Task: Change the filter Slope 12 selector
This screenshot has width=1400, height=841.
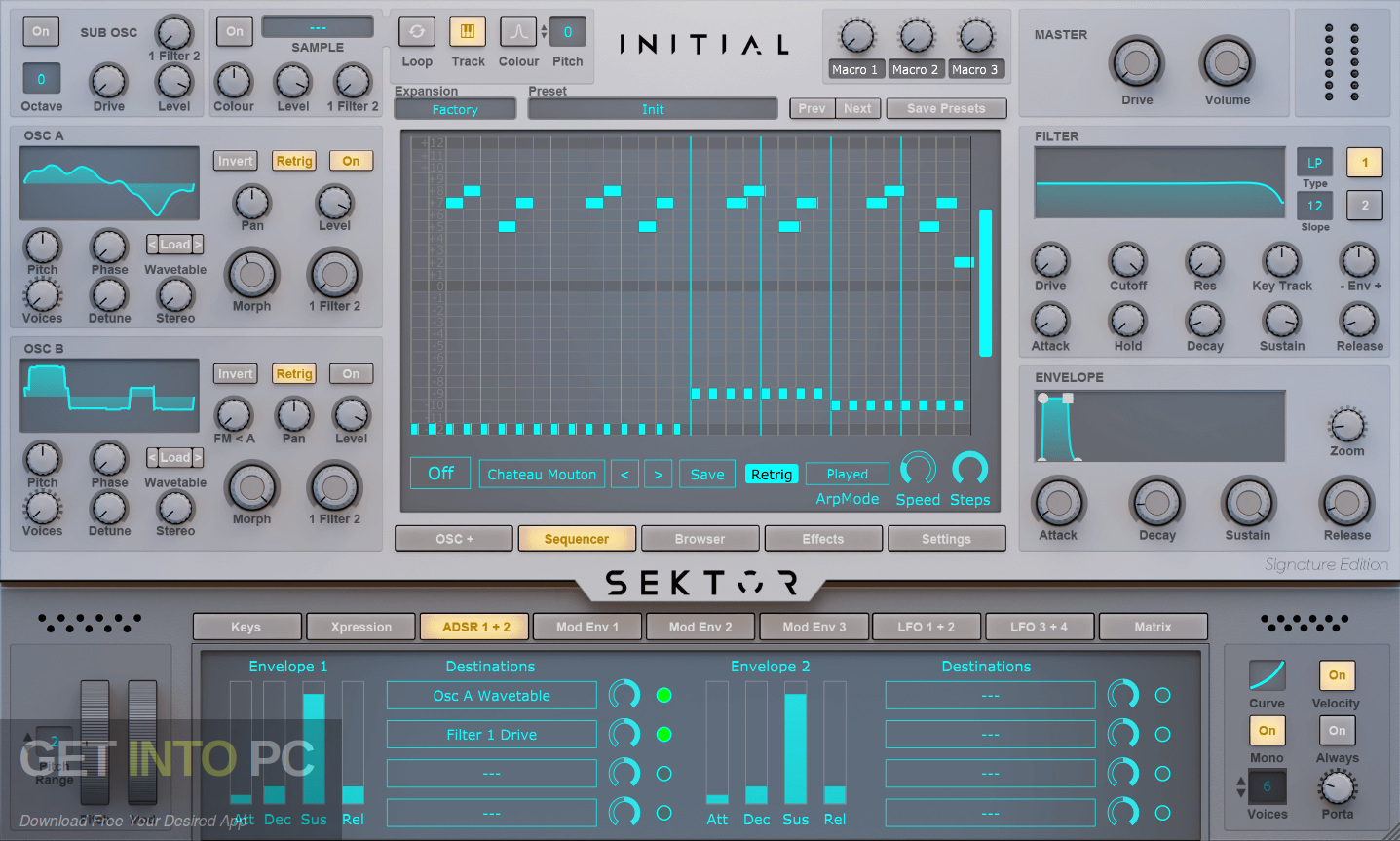Action: (x=1314, y=206)
